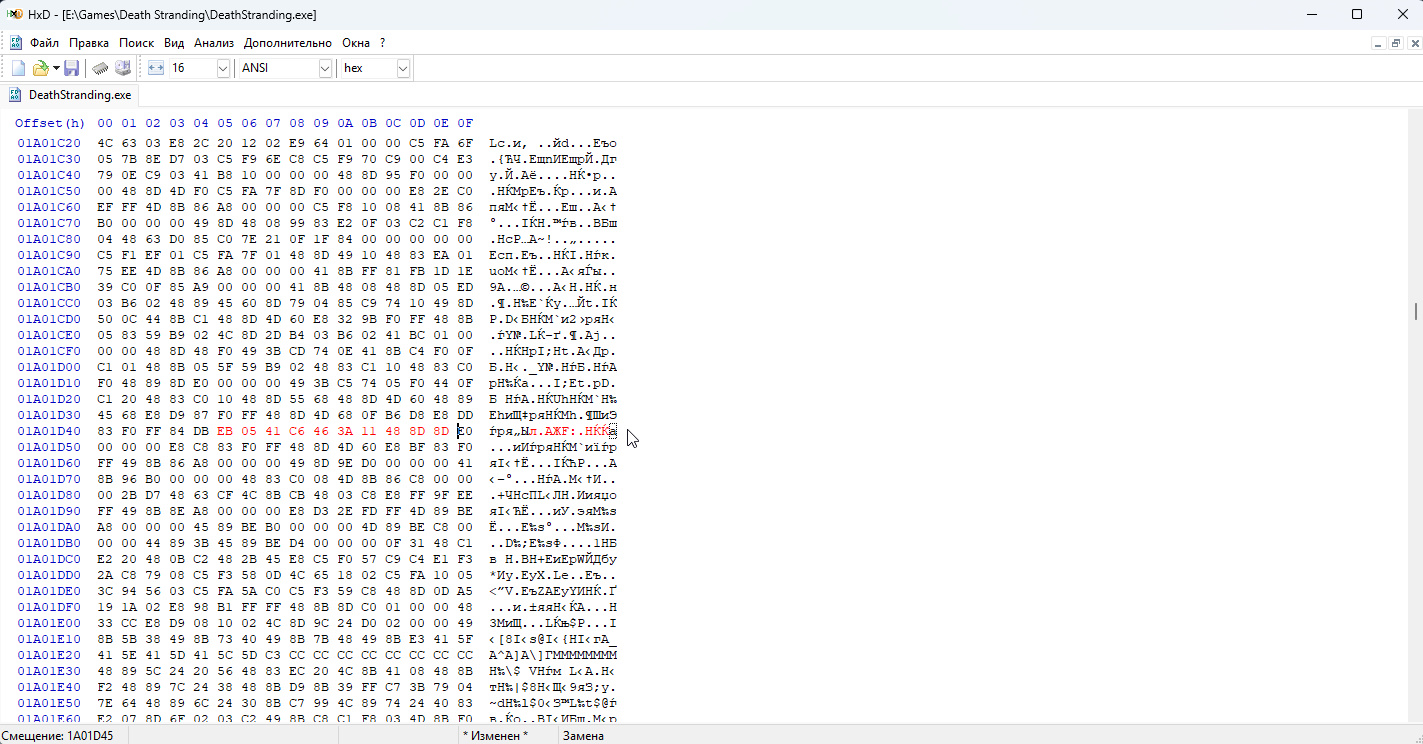The image size is (1423, 744).
Task: Open the Дополнительно menu
Action: (288, 43)
